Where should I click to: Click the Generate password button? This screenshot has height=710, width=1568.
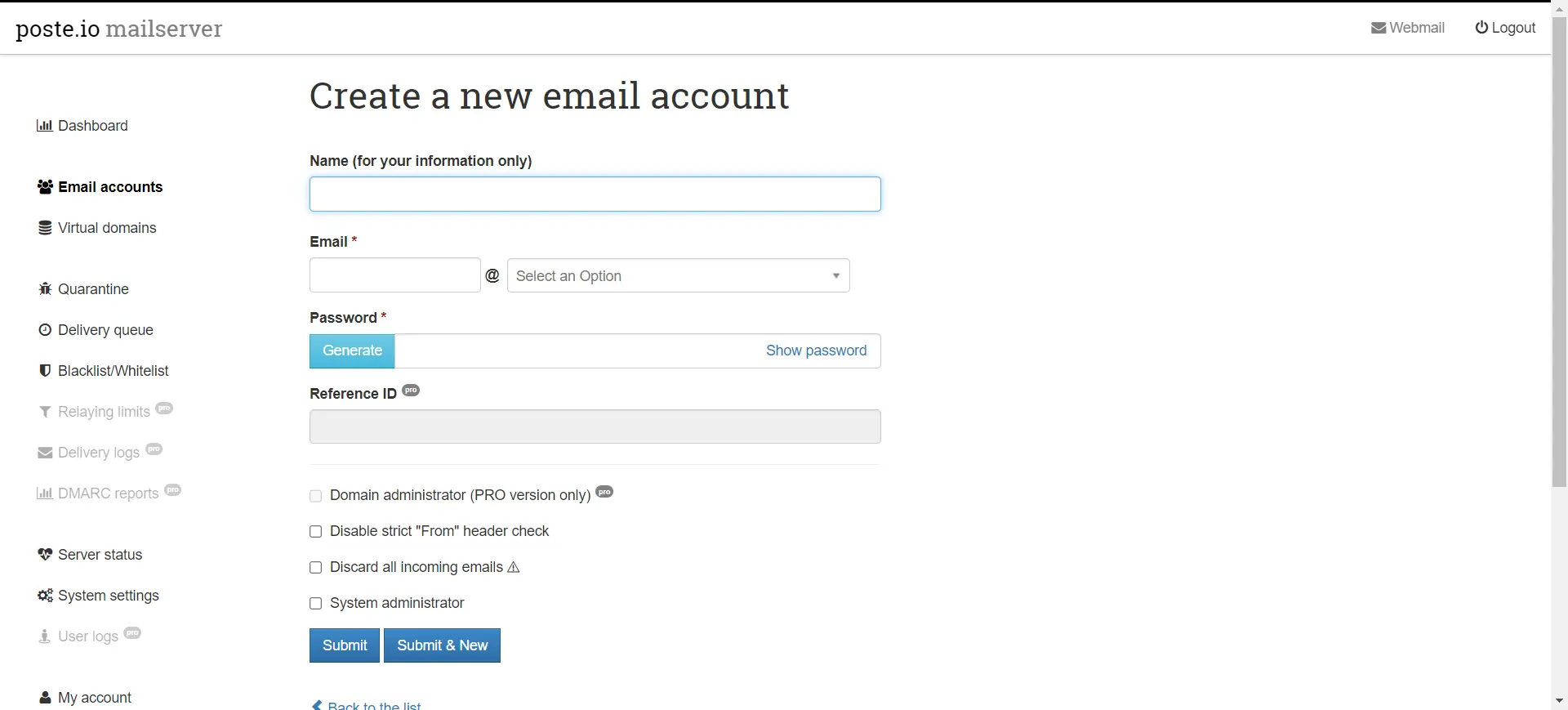[352, 351]
